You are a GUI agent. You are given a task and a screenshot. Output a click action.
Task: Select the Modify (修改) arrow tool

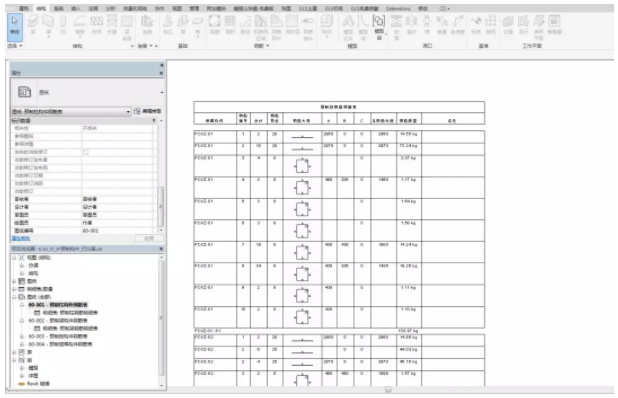[x=15, y=26]
